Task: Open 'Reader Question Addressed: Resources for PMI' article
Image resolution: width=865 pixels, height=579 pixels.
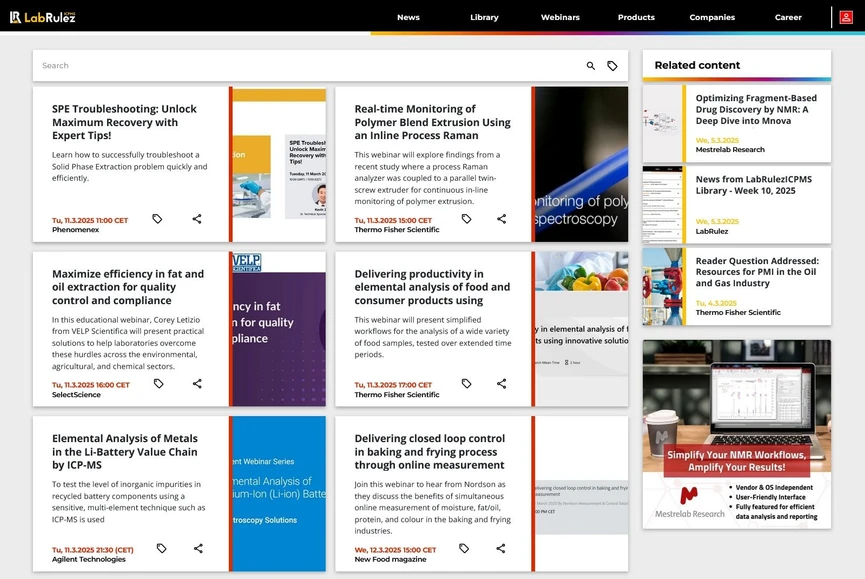Action: click(757, 272)
